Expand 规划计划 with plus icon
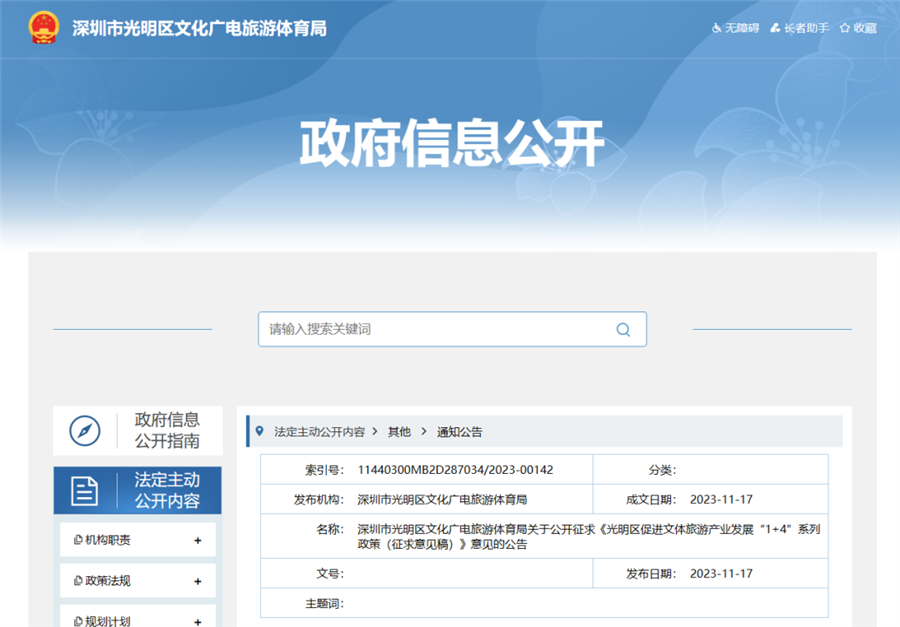The image size is (900, 627). click(197, 622)
